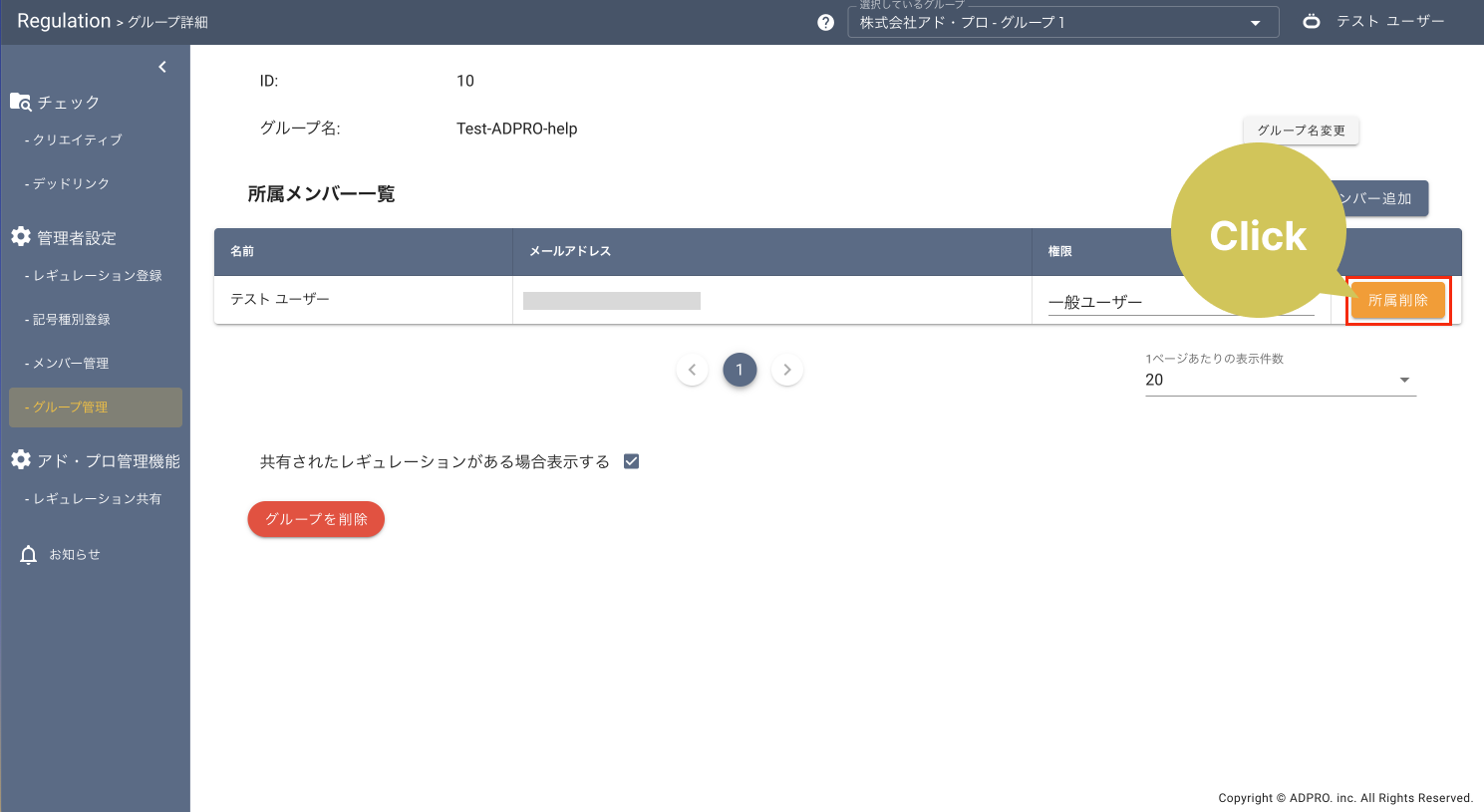Collapse sidebar with the chevron icon
The width and height of the screenshot is (1484, 812).
click(162, 67)
